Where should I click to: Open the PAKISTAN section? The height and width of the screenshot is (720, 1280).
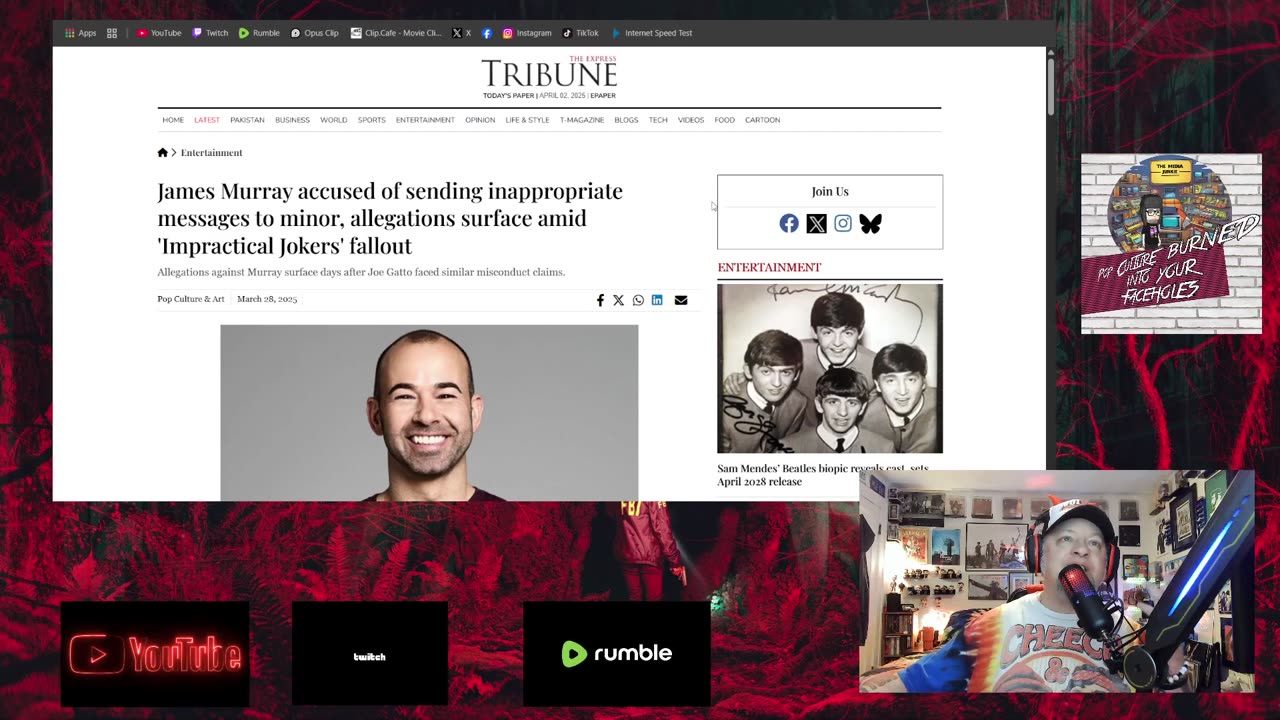247,120
